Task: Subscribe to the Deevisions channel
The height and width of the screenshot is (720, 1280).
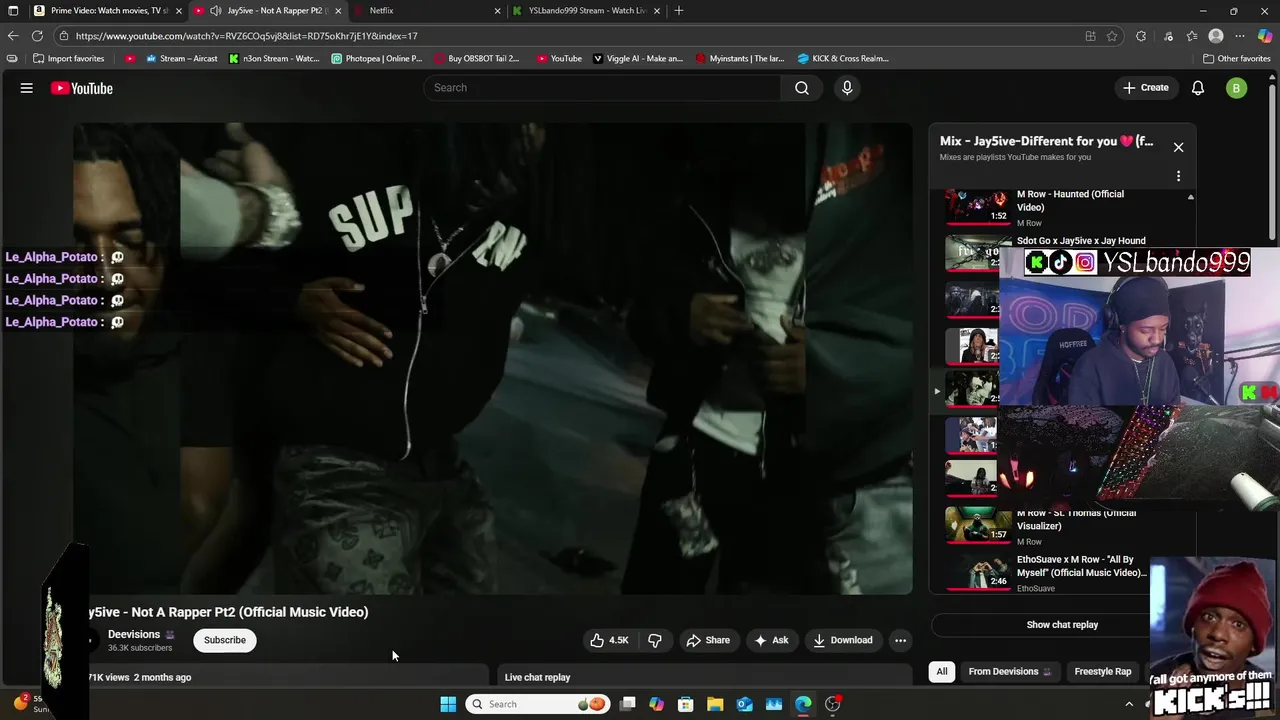Action: 225,640
